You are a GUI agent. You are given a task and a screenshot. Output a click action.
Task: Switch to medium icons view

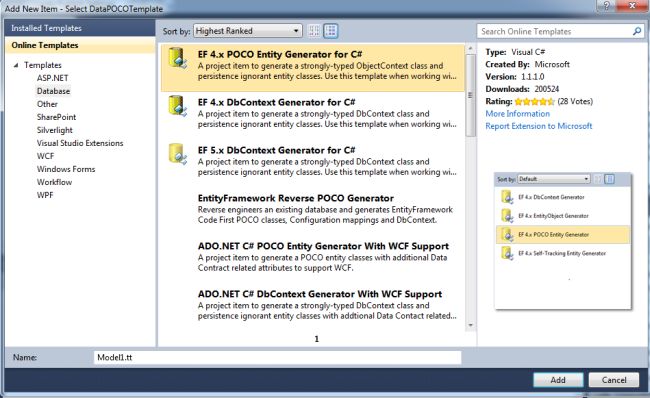point(331,31)
